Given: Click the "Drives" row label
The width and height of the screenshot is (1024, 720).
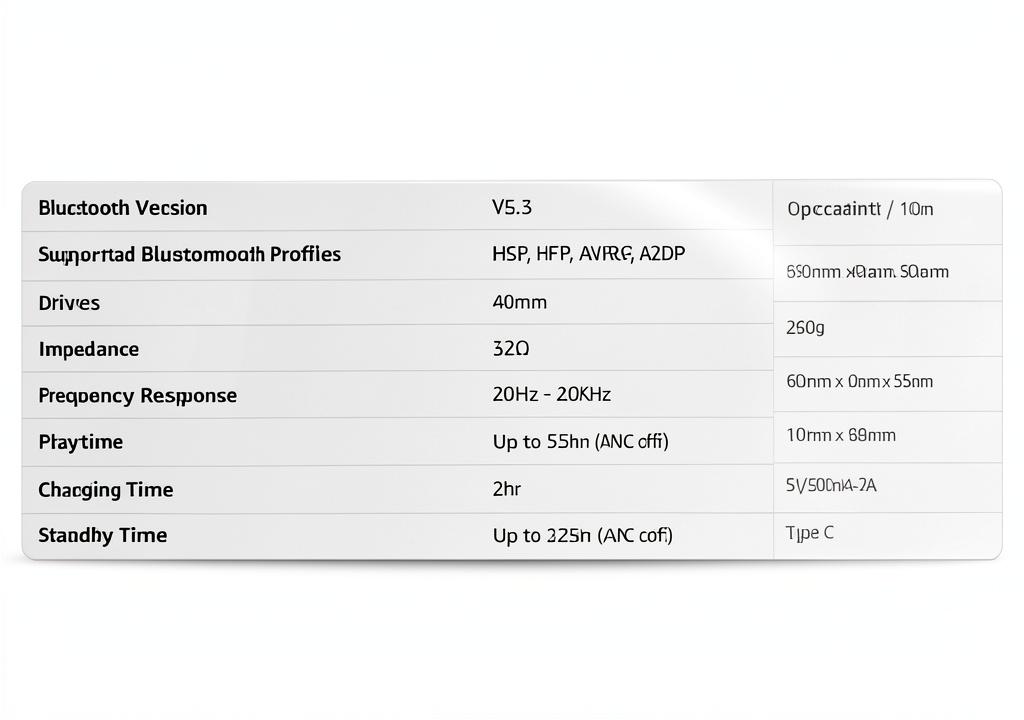Looking at the screenshot, I should pos(69,302).
